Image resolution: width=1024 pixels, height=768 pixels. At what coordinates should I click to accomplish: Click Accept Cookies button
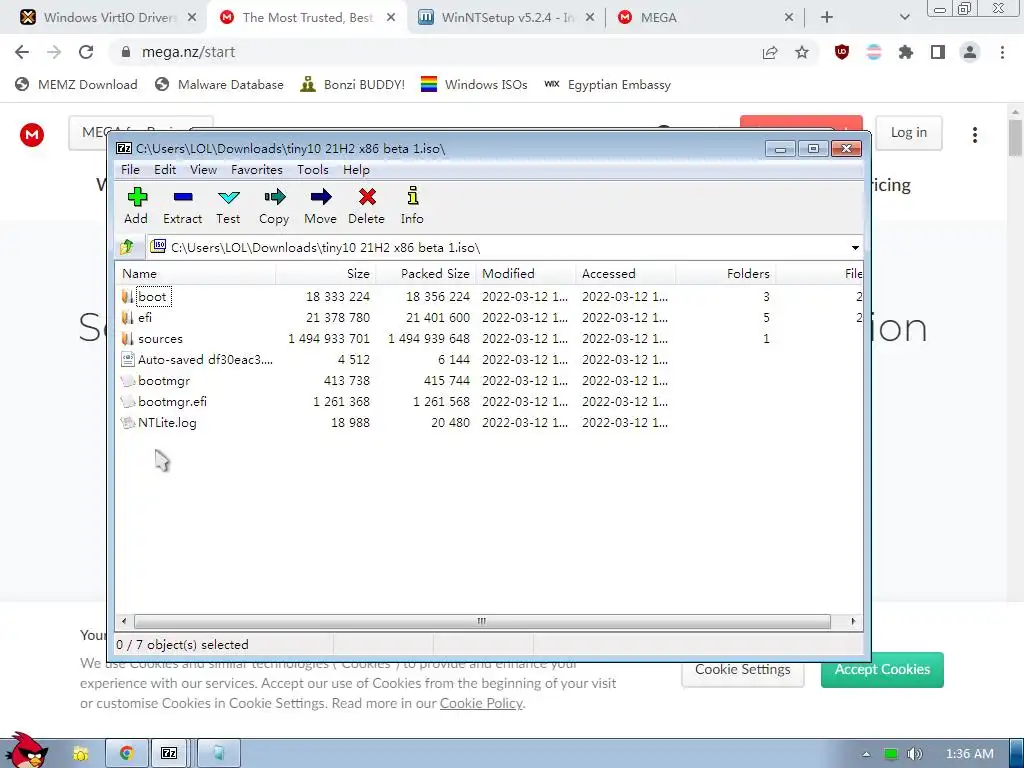pos(882,669)
